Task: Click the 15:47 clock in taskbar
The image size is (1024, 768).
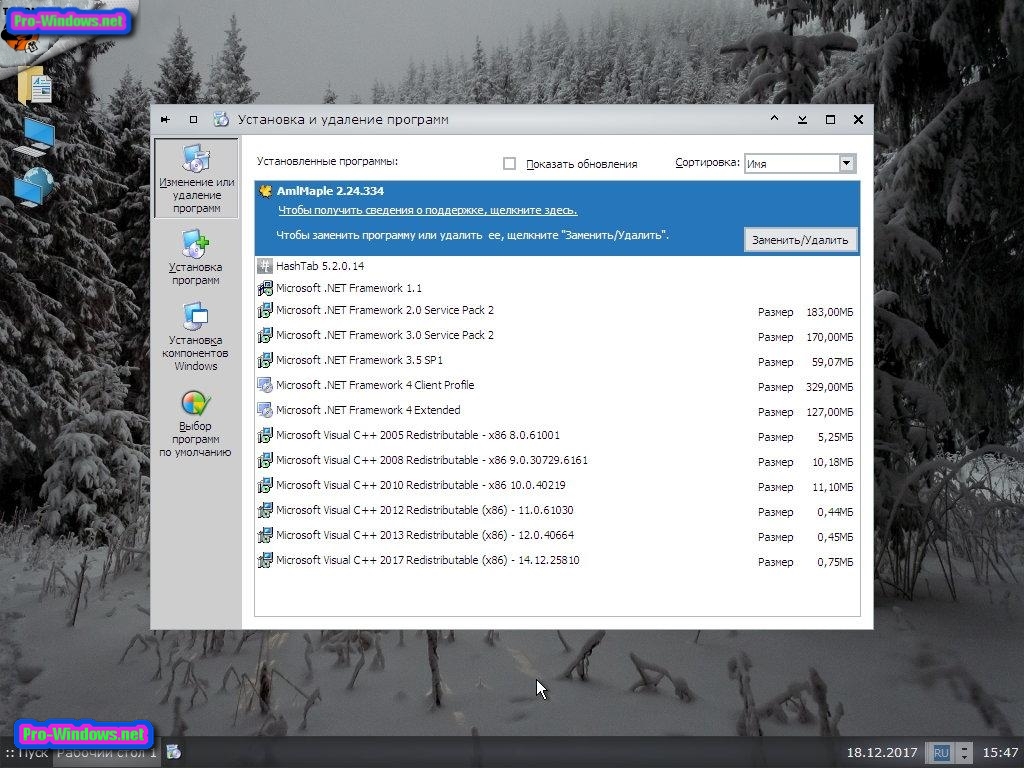Action: [x=1000, y=753]
